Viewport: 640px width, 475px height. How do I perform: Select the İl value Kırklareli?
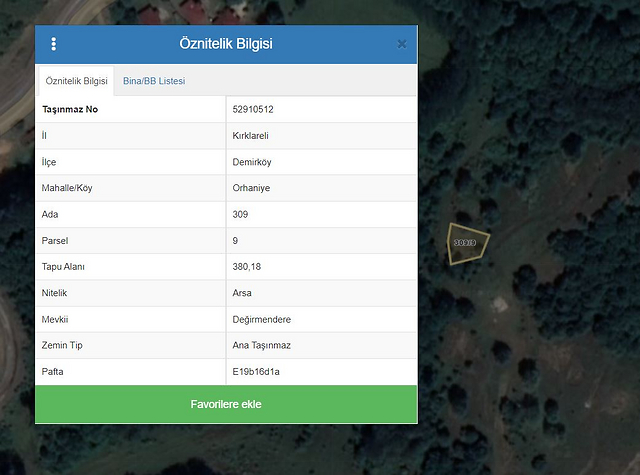pyautogui.click(x=250, y=135)
